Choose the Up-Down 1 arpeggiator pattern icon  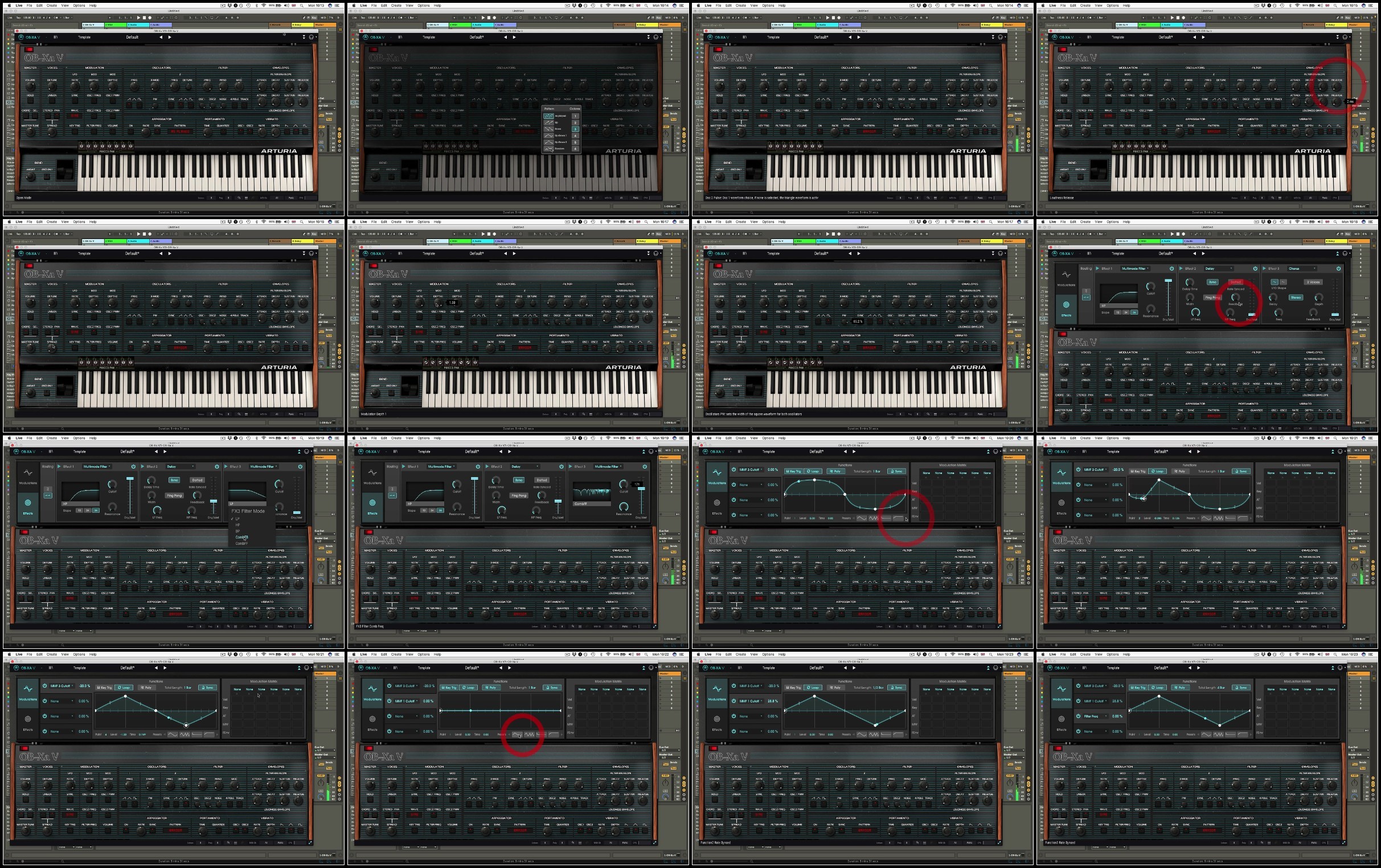coord(549,136)
